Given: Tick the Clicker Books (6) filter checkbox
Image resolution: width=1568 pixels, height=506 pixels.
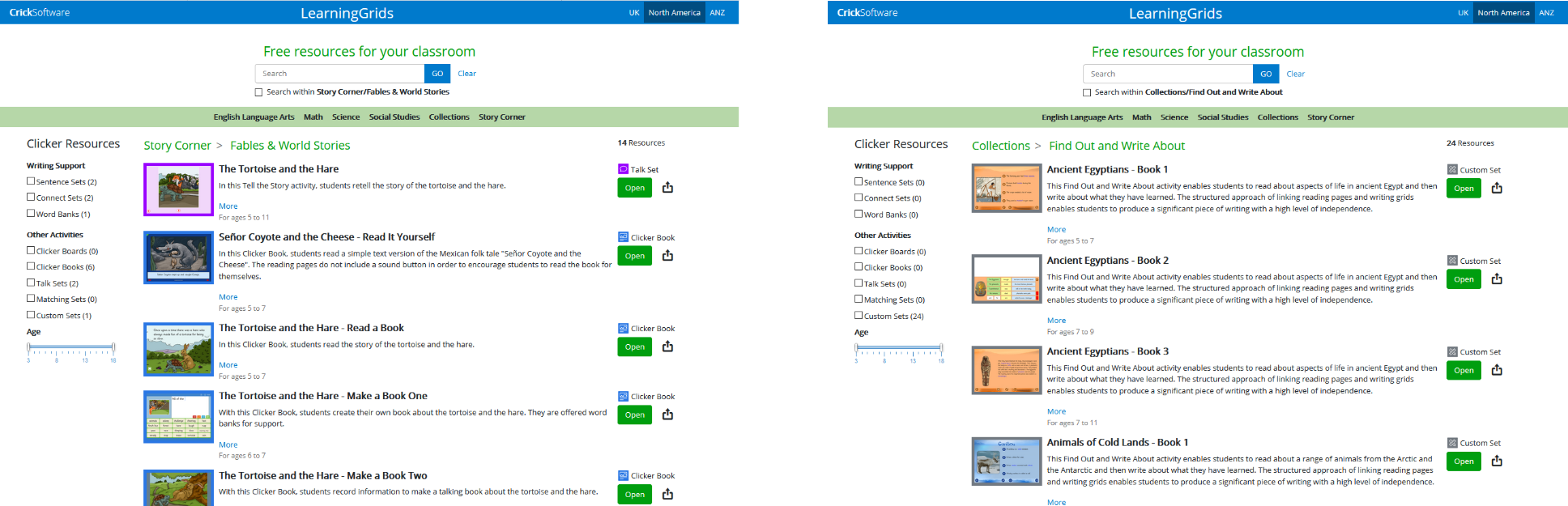Looking at the screenshot, I should [31, 266].
